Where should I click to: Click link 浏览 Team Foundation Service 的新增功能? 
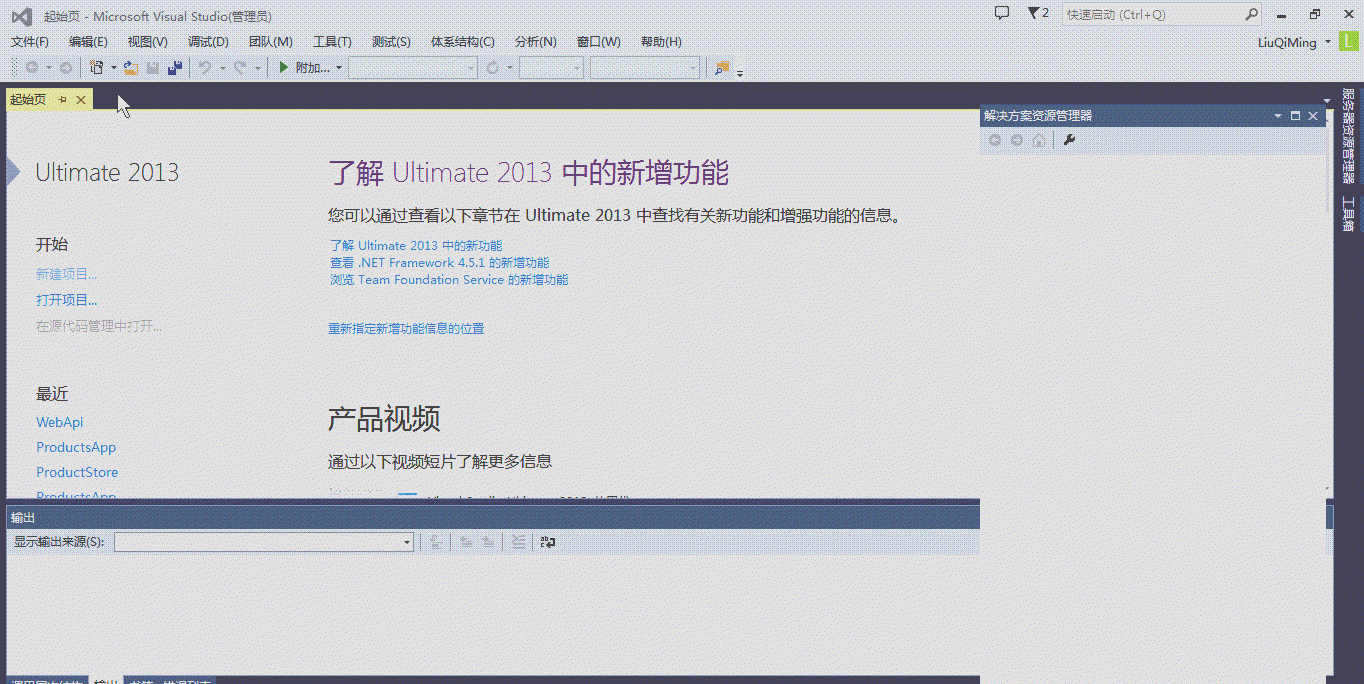[x=449, y=280]
